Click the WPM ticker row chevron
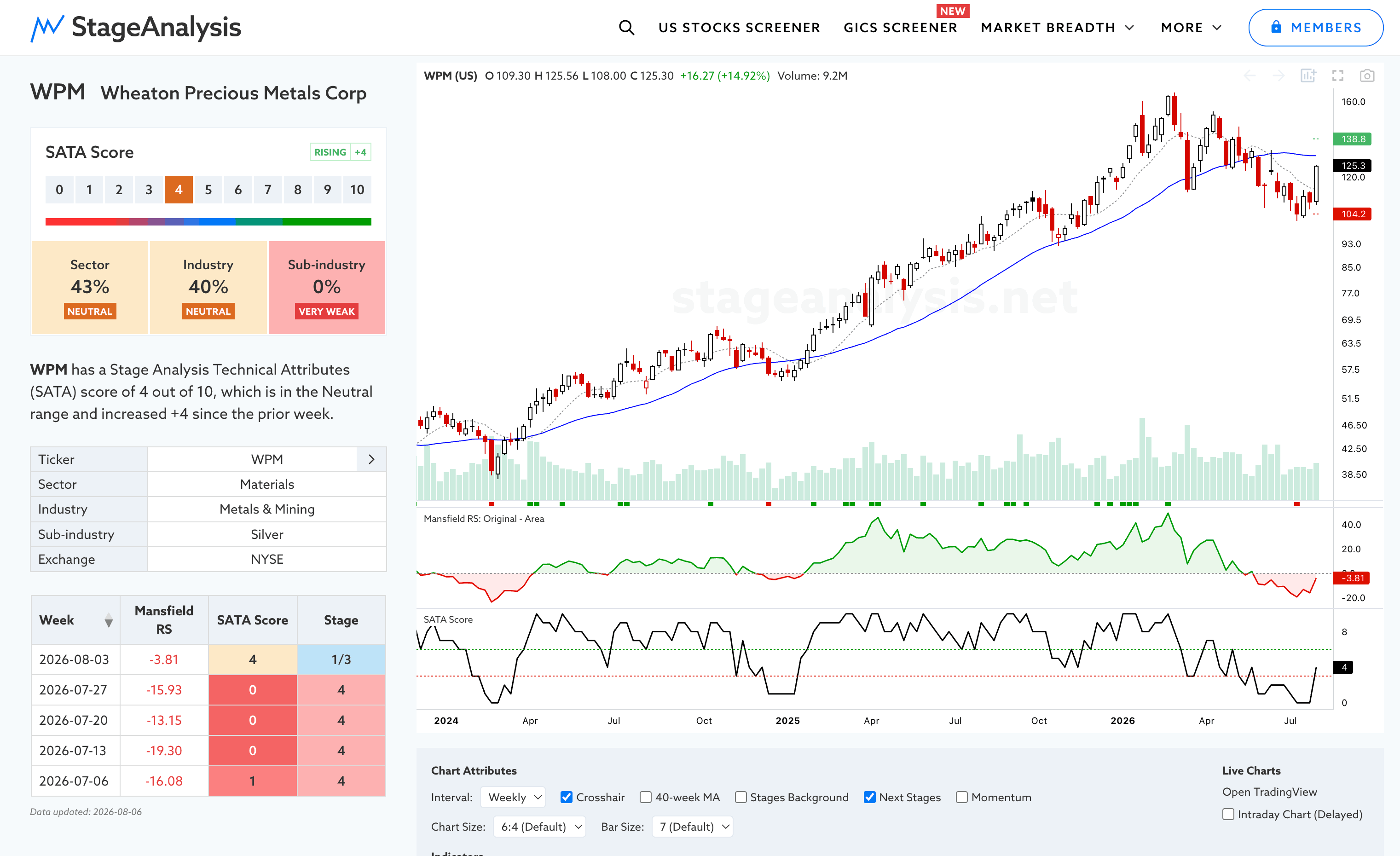Screen dimensions: 1400x856 tap(371, 459)
